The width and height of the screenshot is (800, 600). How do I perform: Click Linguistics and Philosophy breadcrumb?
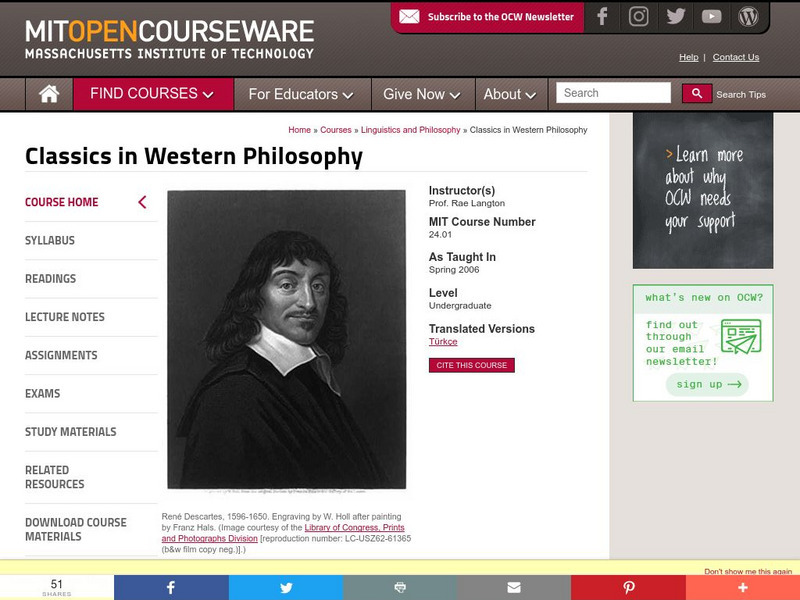pyautogui.click(x=411, y=130)
